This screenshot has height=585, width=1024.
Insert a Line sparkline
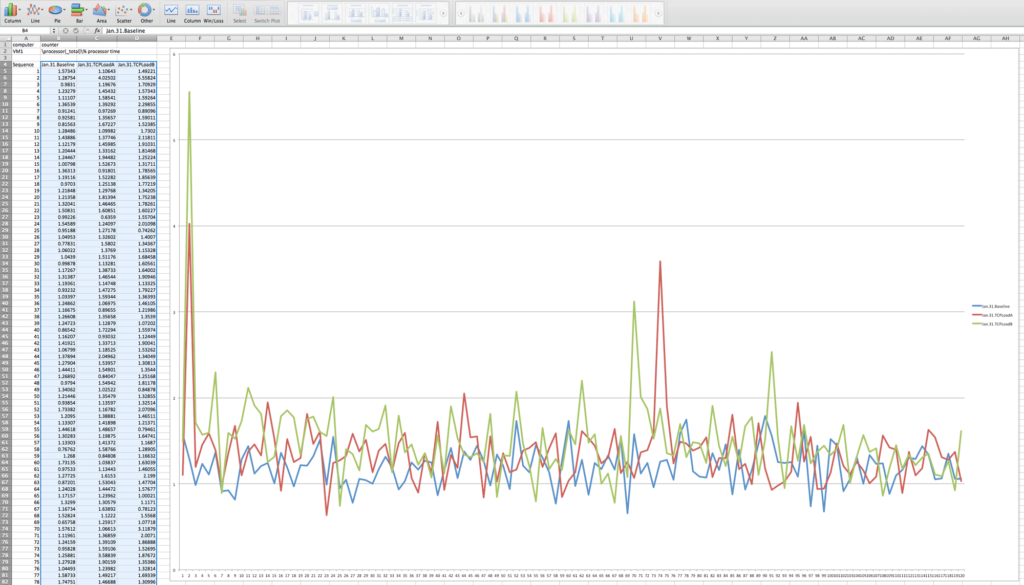pyautogui.click(x=169, y=10)
